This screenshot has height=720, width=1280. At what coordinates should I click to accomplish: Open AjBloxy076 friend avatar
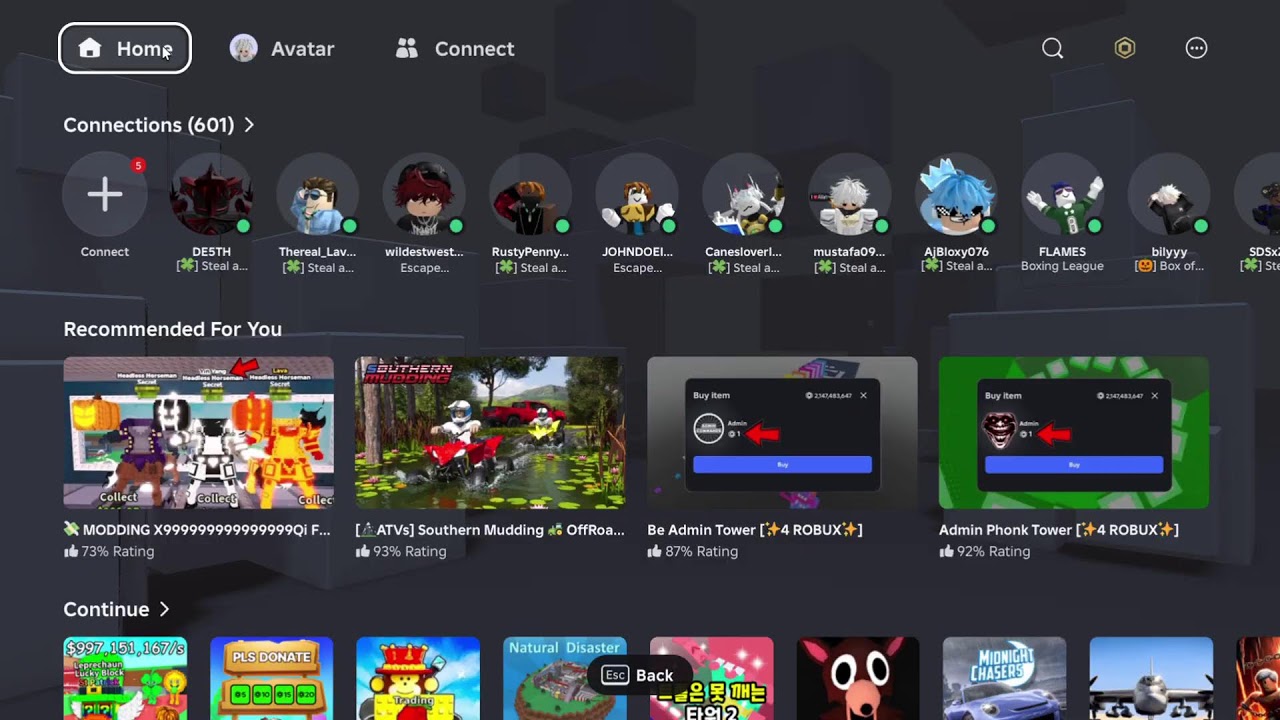[x=956, y=194]
